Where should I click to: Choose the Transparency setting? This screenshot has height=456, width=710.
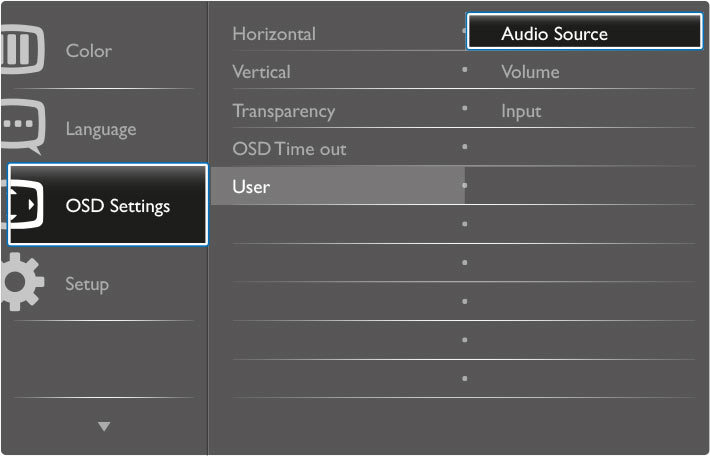[x=283, y=111]
